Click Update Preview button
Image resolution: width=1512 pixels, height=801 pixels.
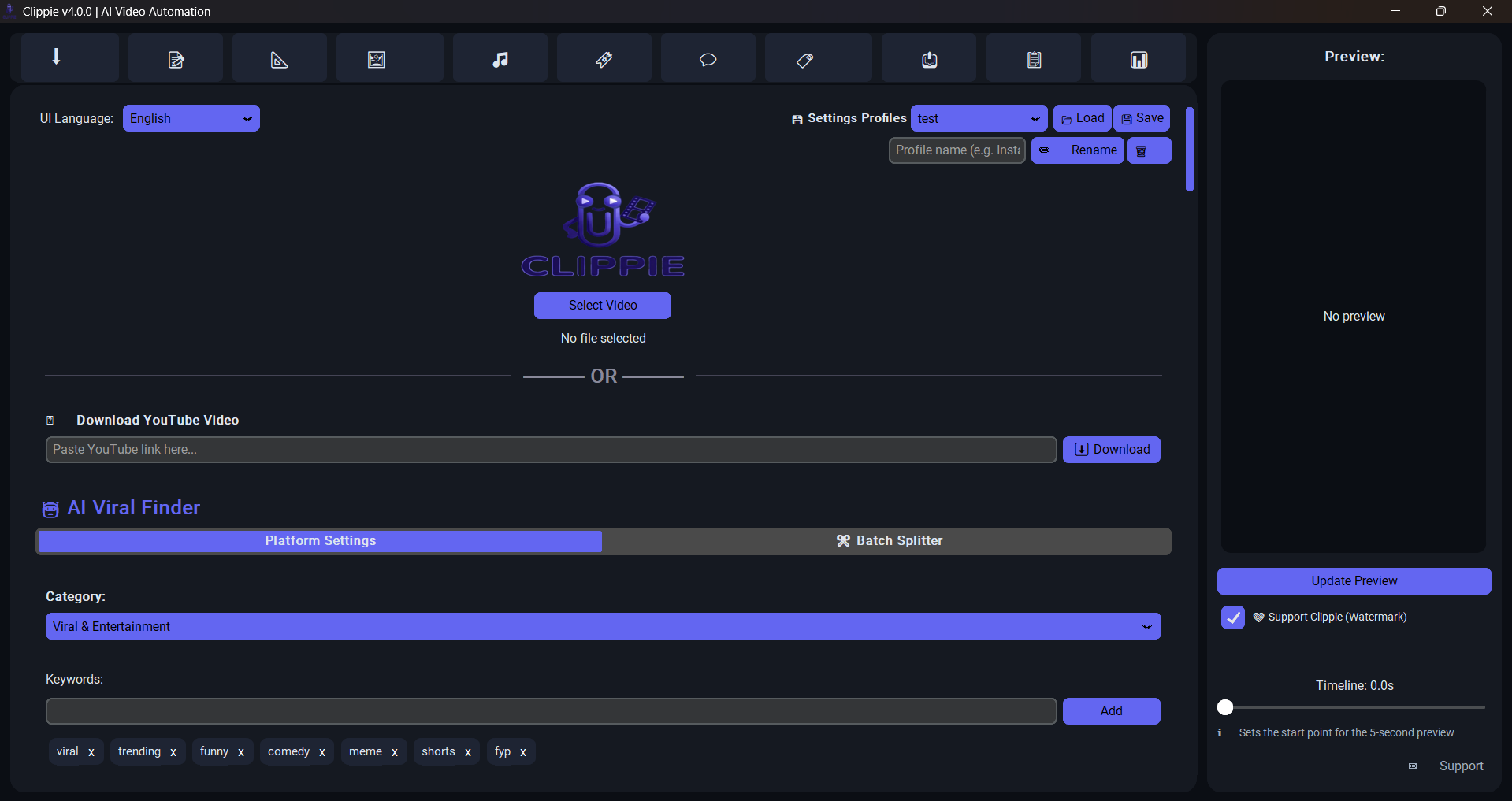point(1354,581)
